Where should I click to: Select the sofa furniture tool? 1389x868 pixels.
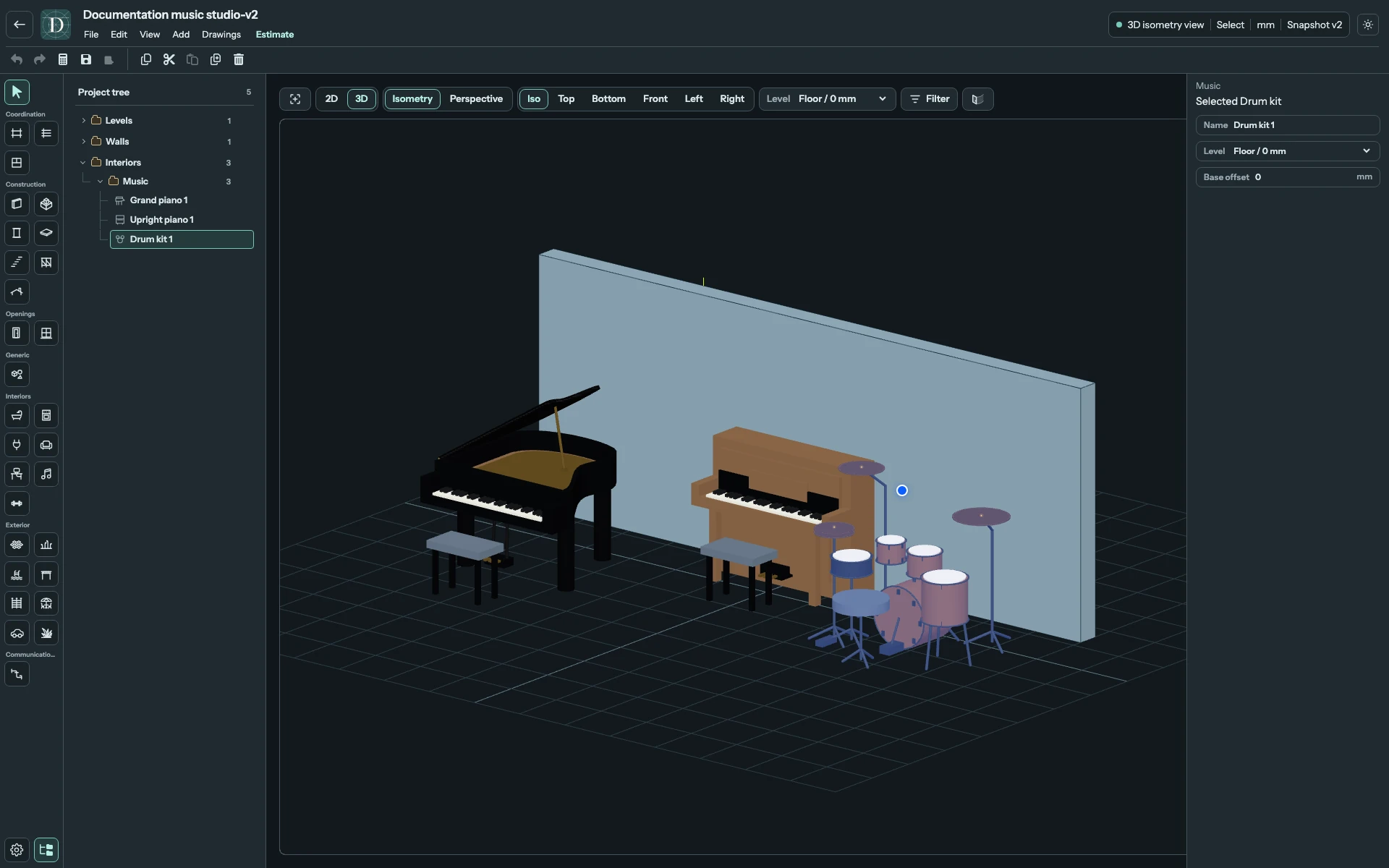[46, 445]
